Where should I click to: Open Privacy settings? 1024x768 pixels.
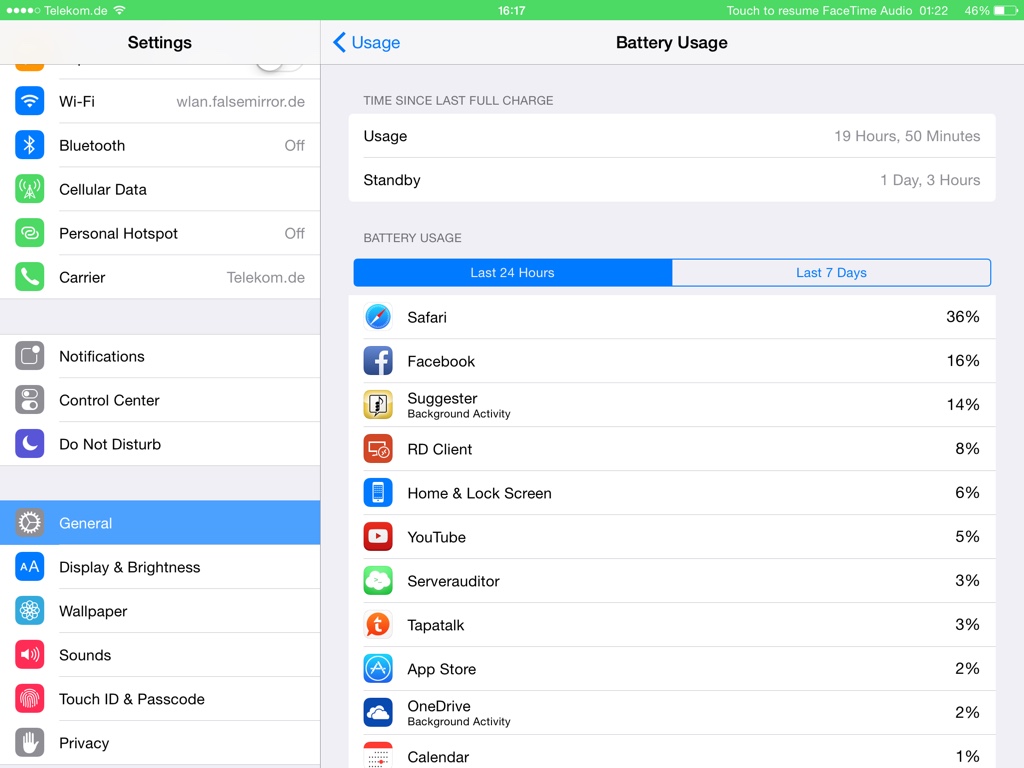click(160, 743)
